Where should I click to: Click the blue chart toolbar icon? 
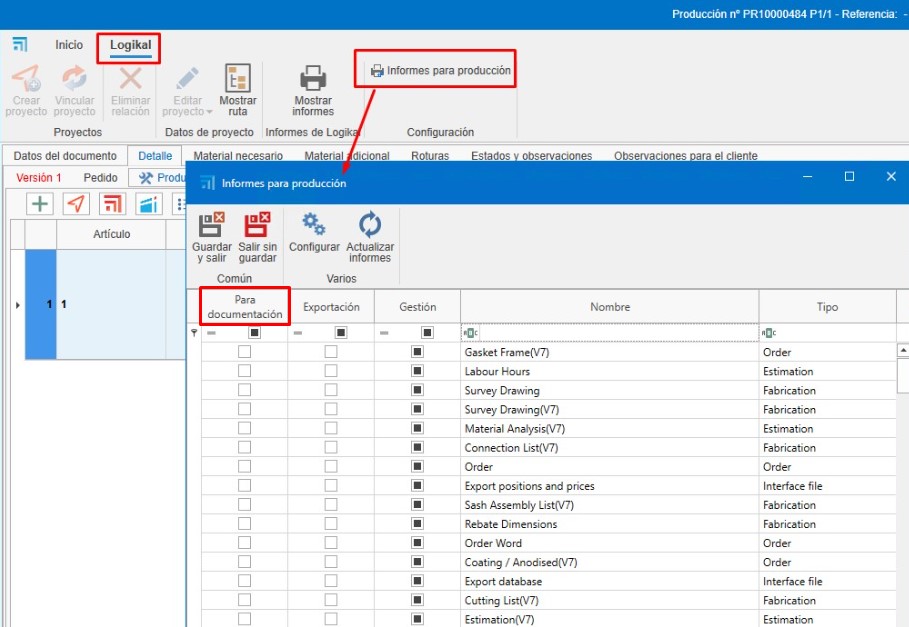click(x=148, y=203)
